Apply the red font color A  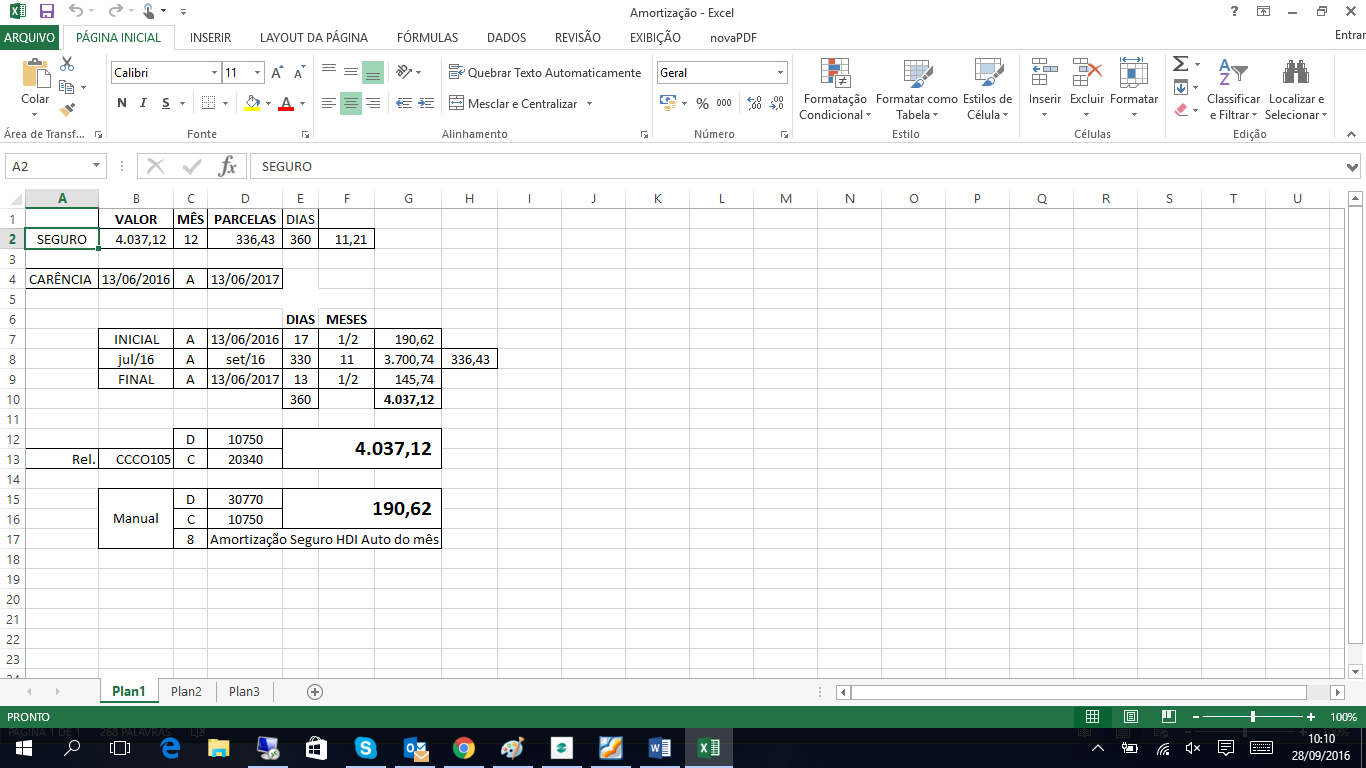pyautogui.click(x=286, y=103)
